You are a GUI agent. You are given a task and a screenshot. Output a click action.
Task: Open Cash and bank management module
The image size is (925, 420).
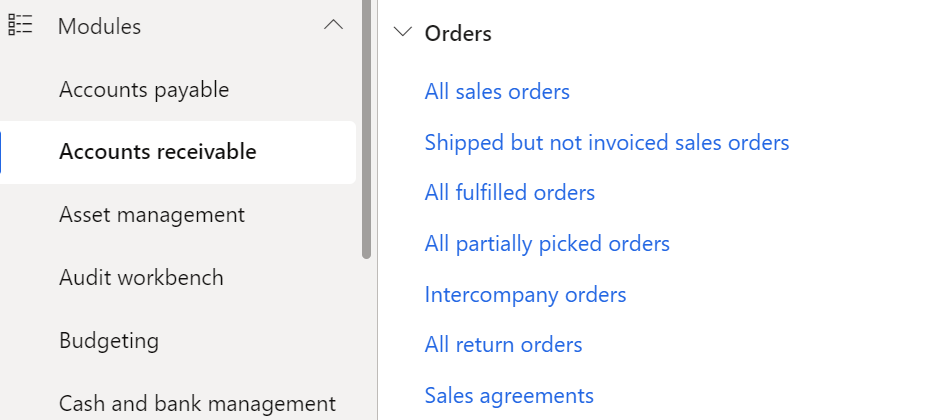click(197, 403)
